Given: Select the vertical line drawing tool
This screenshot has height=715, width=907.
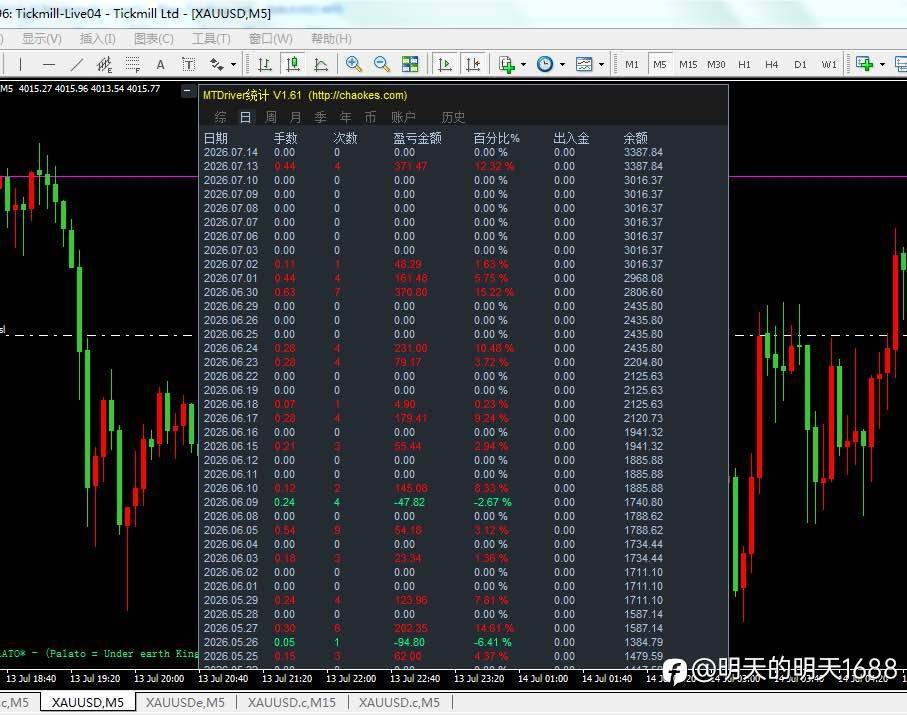Looking at the screenshot, I should [x=20, y=64].
